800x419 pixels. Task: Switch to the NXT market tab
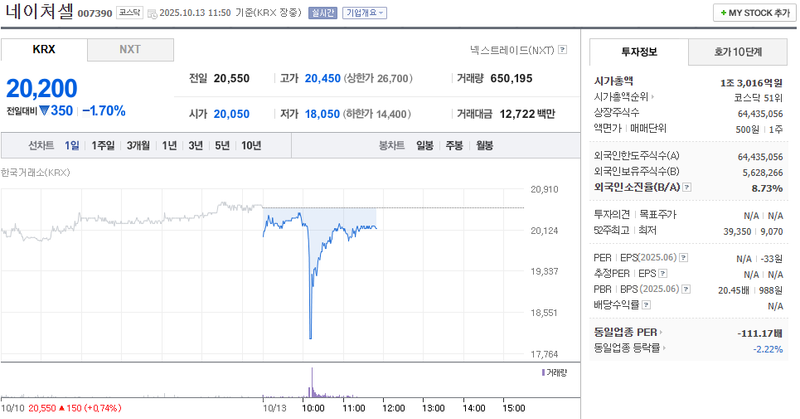coord(130,49)
